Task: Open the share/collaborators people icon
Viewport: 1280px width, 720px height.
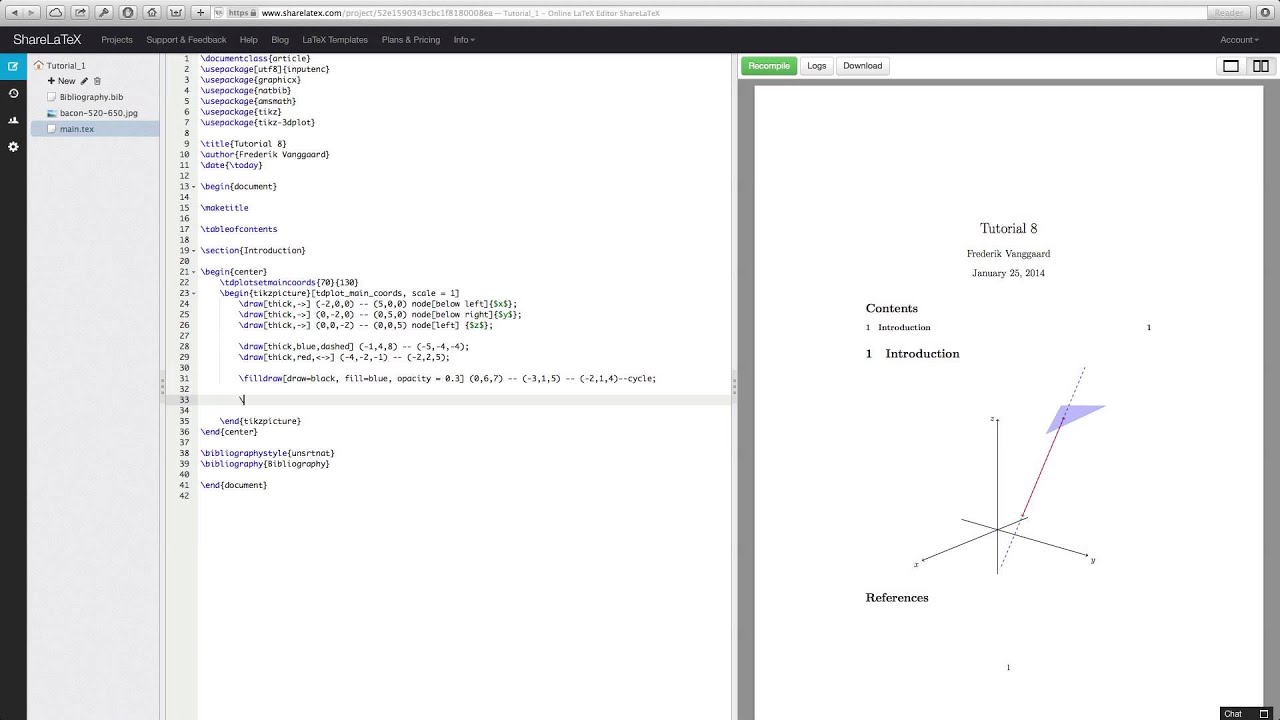Action: tap(13, 120)
